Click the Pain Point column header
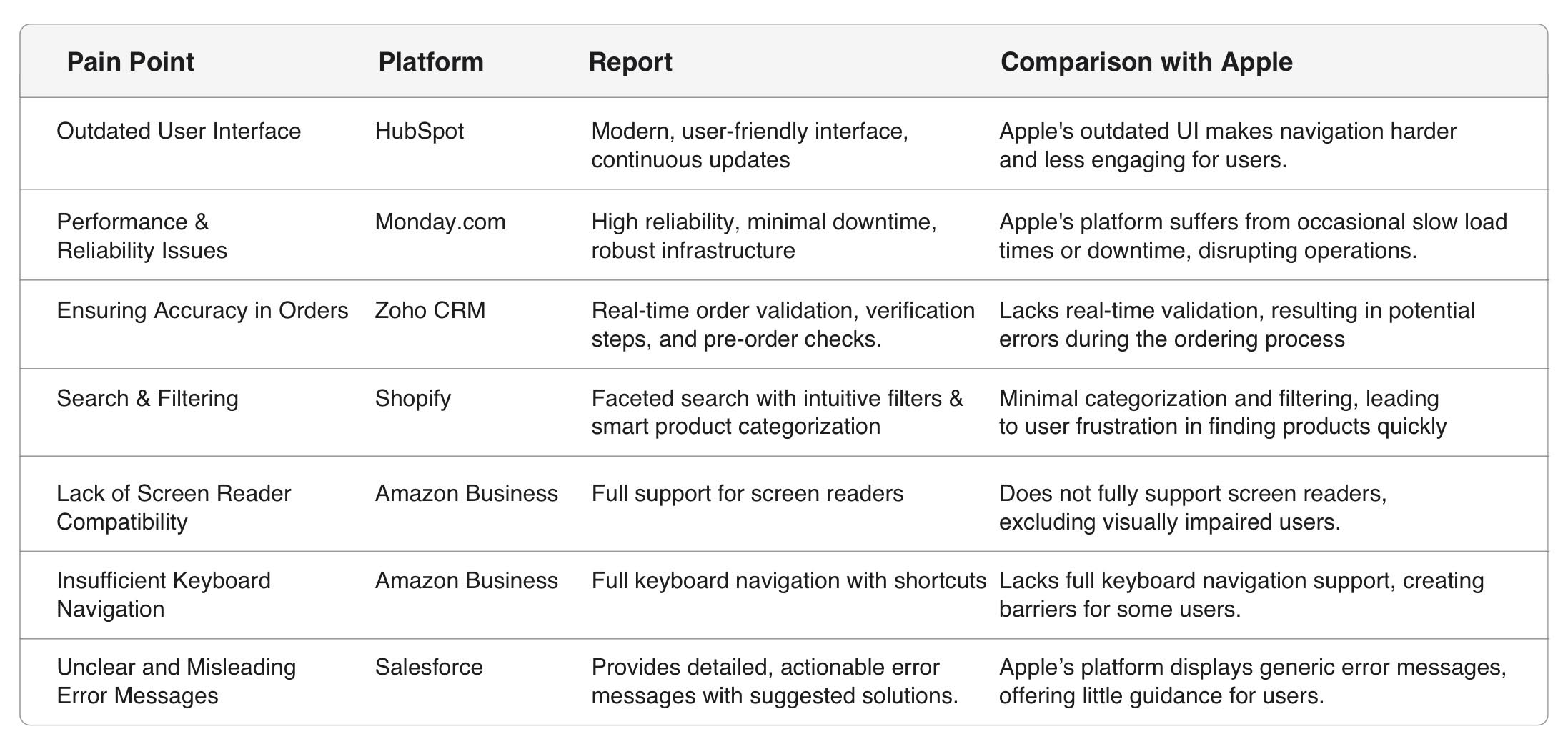Image resolution: width=1568 pixels, height=749 pixels. tap(130, 62)
